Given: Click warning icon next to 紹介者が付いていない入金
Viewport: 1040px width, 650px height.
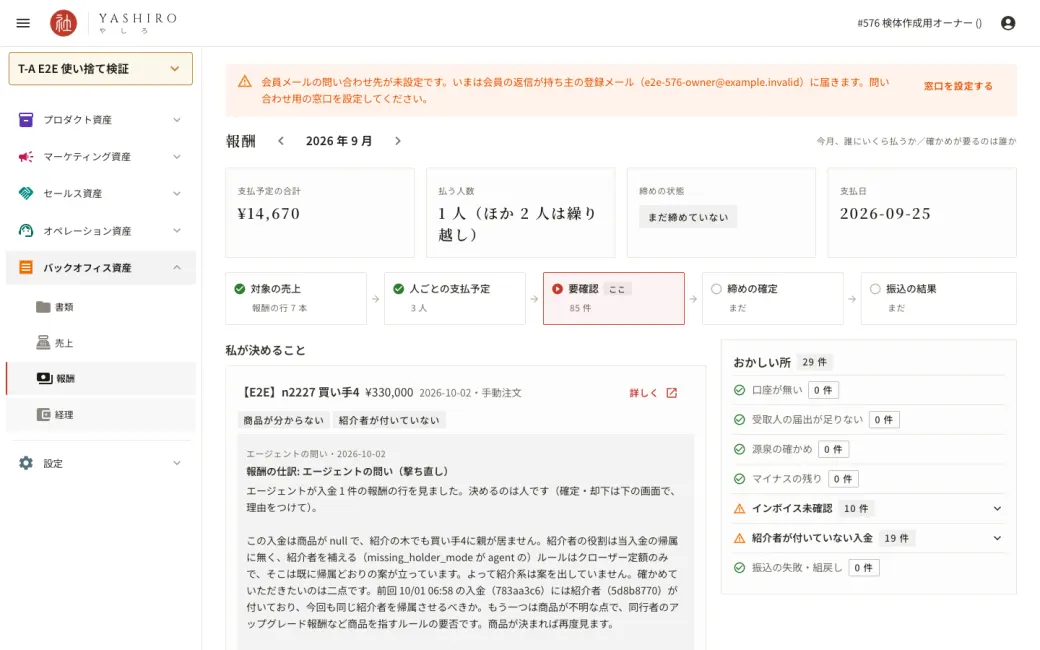Looking at the screenshot, I should pyautogui.click(x=740, y=538).
